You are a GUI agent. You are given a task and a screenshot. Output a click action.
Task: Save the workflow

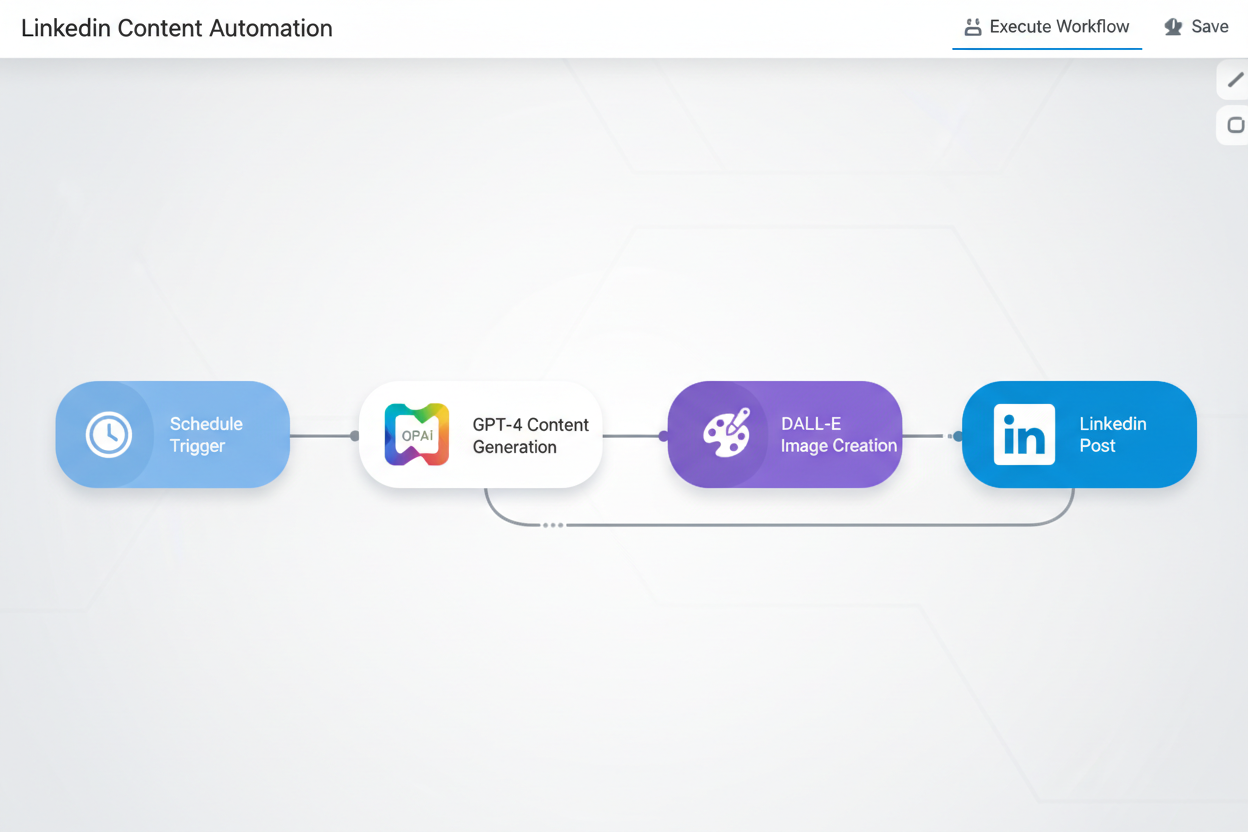(1197, 27)
